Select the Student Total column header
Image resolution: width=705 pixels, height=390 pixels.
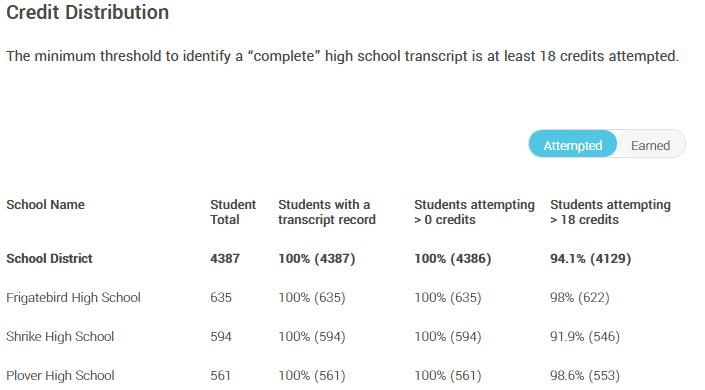(232, 212)
